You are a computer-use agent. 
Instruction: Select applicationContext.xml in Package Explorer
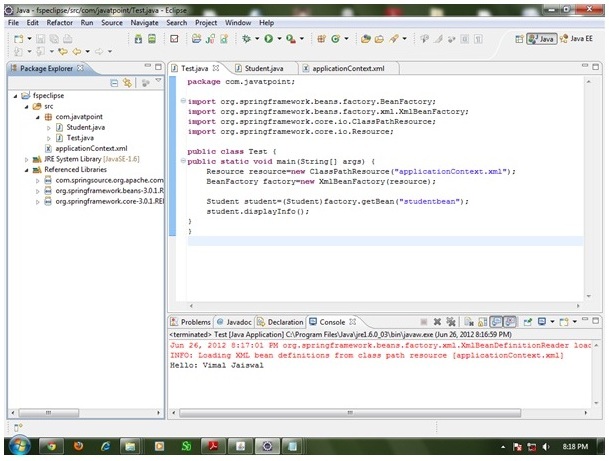click(87, 149)
